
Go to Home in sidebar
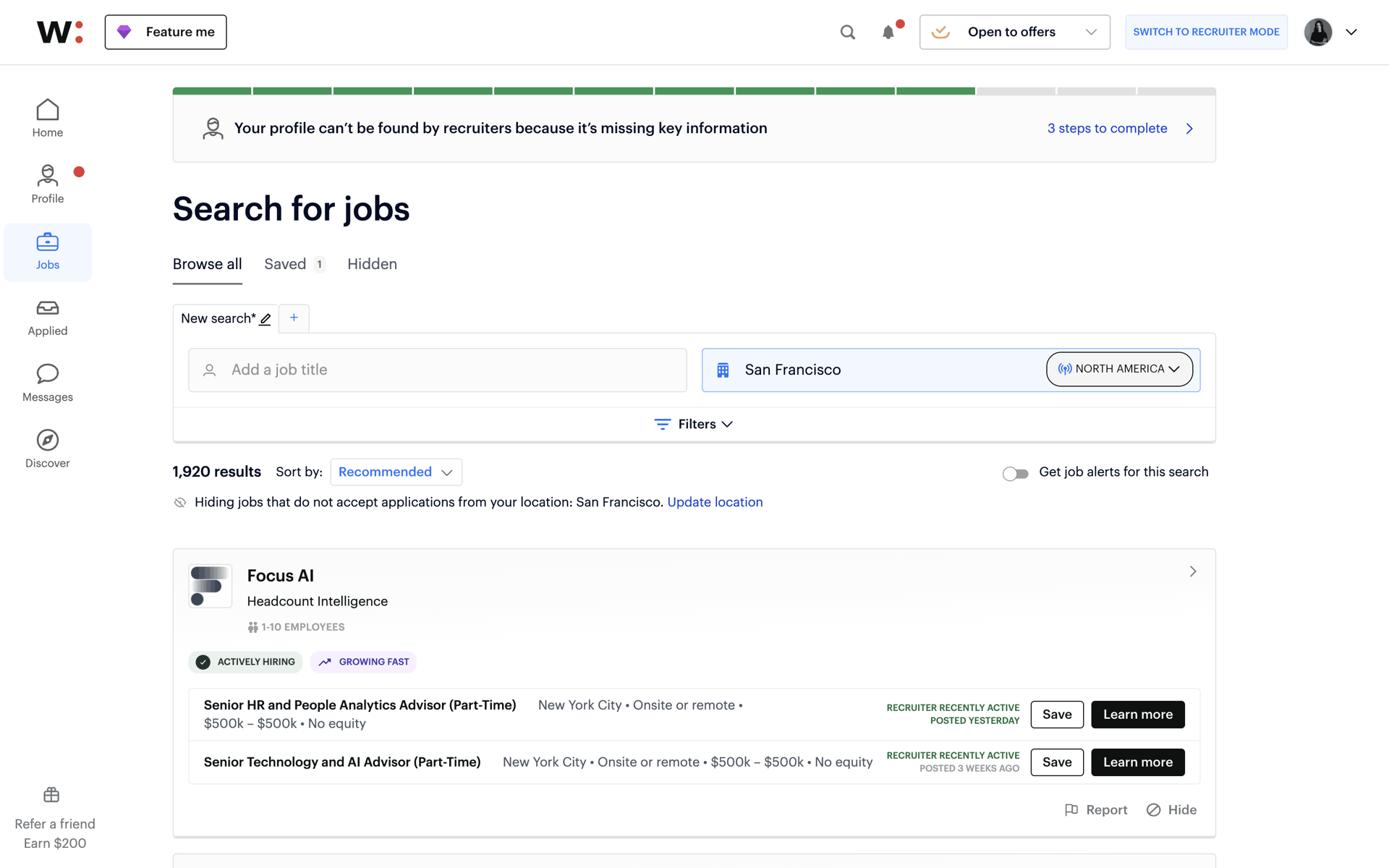(48, 119)
